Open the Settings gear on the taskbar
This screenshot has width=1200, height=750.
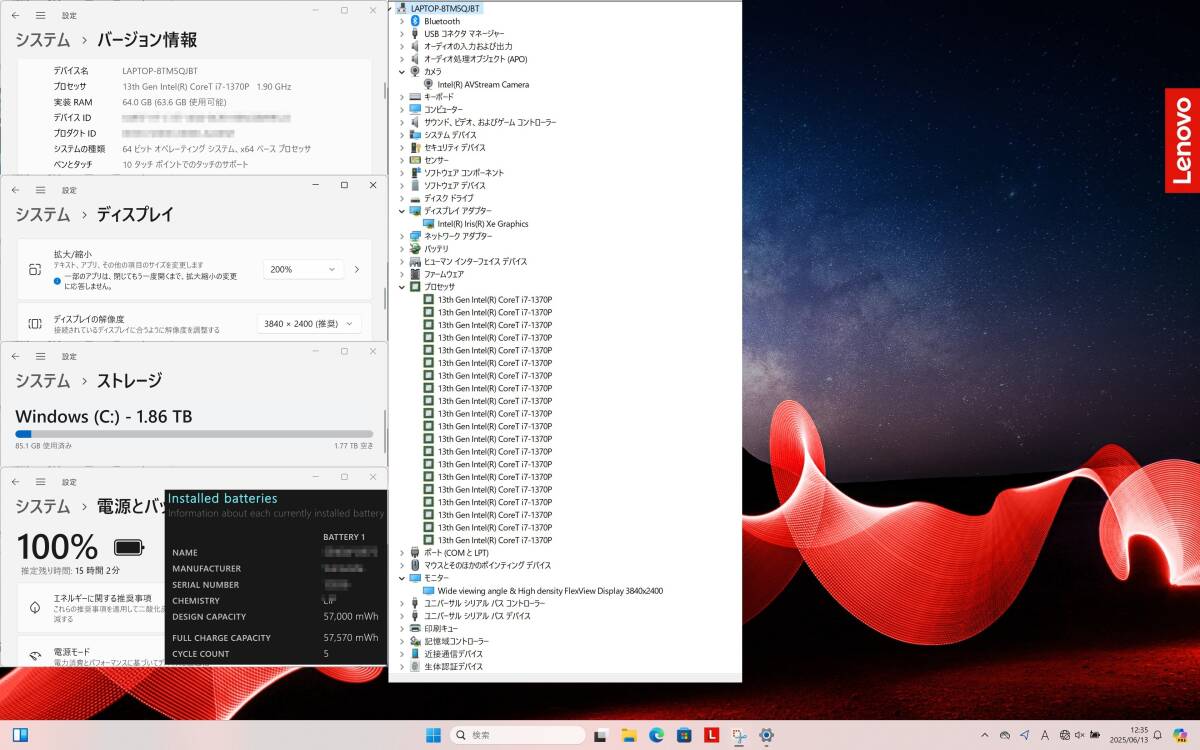coord(767,735)
